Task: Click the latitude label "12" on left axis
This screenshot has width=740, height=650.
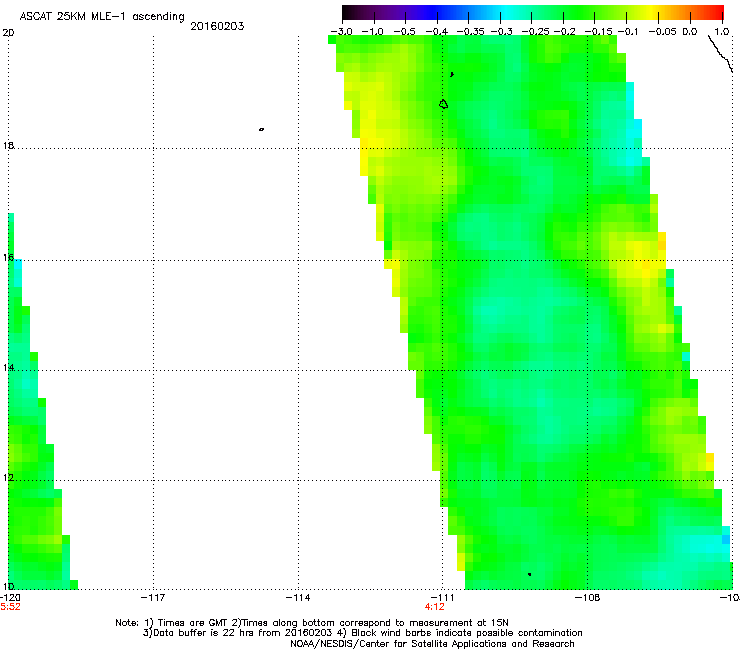Action: pyautogui.click(x=8, y=478)
